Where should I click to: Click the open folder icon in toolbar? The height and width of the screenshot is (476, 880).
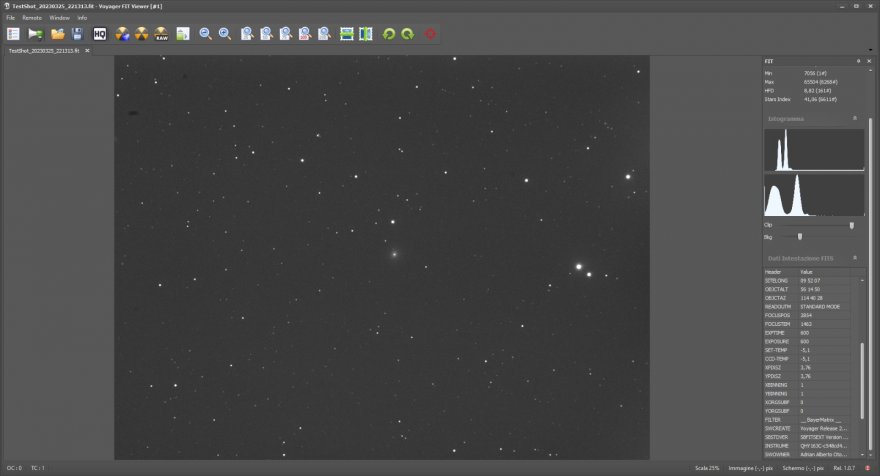coord(58,34)
